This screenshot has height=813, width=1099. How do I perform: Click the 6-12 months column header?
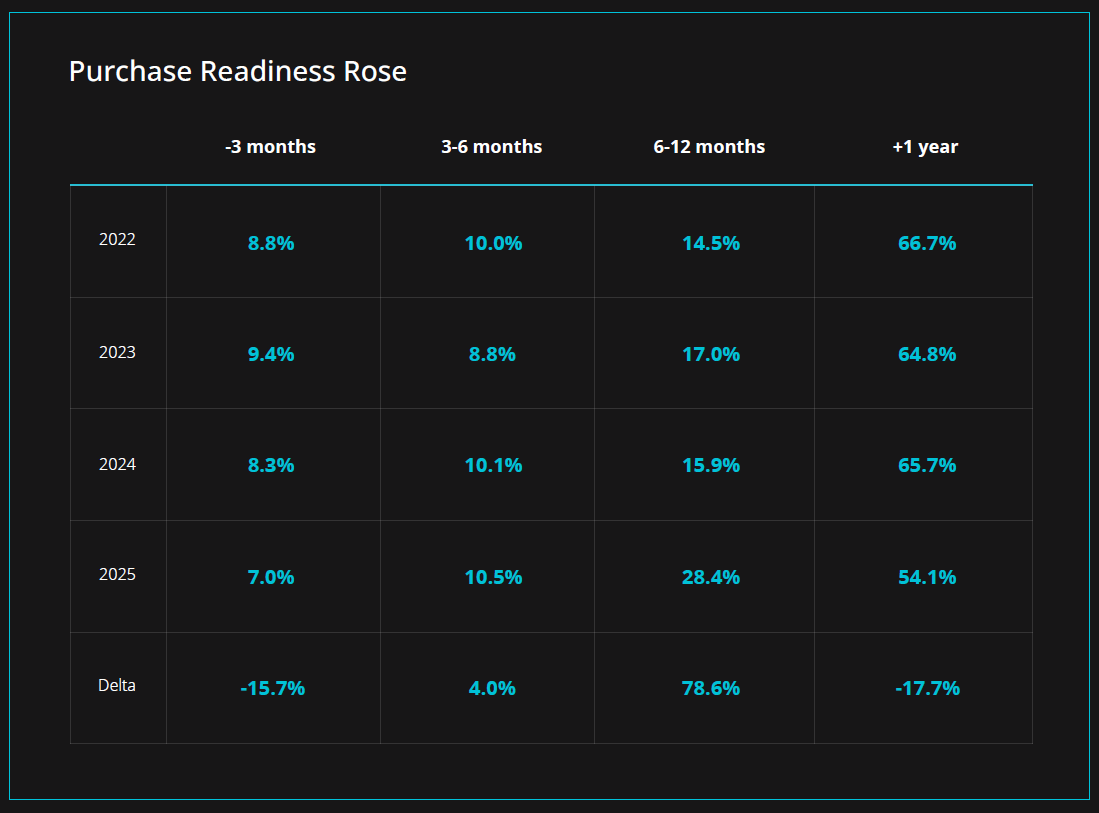pyautogui.click(x=709, y=147)
